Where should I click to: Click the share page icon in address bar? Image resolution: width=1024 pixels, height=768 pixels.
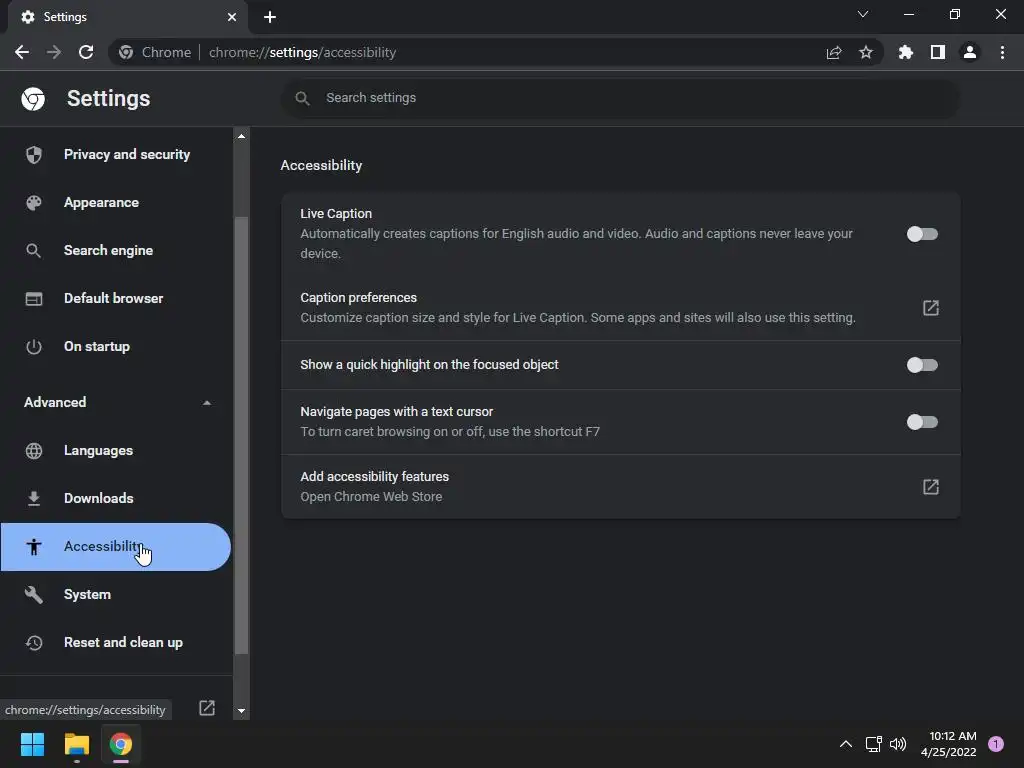tap(834, 52)
